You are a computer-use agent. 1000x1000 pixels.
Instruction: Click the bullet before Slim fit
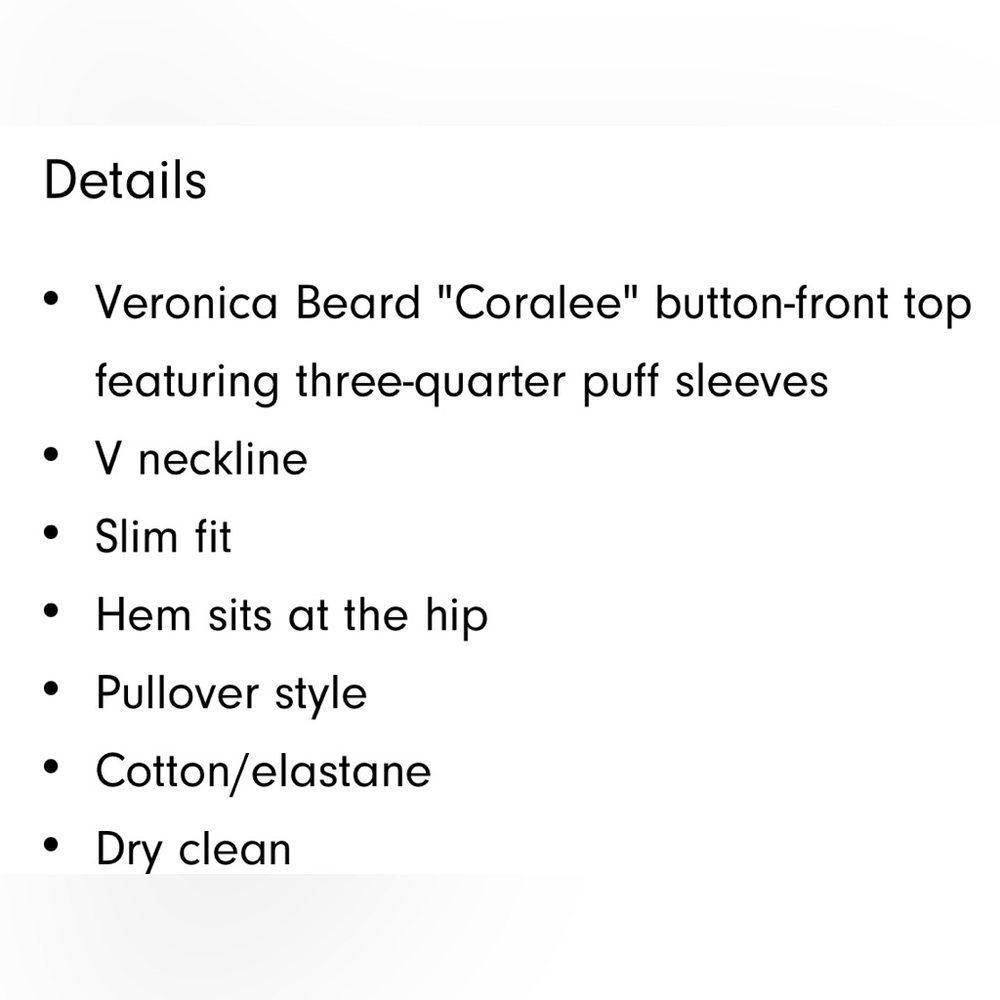(x=52, y=533)
